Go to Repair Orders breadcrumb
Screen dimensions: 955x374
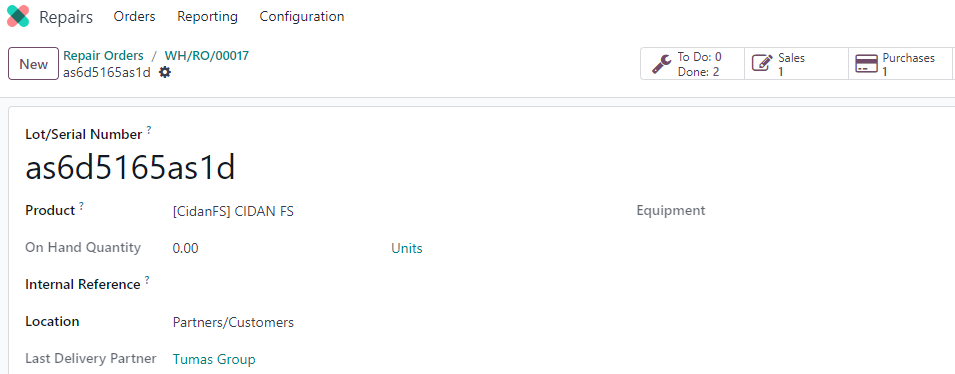coord(104,55)
